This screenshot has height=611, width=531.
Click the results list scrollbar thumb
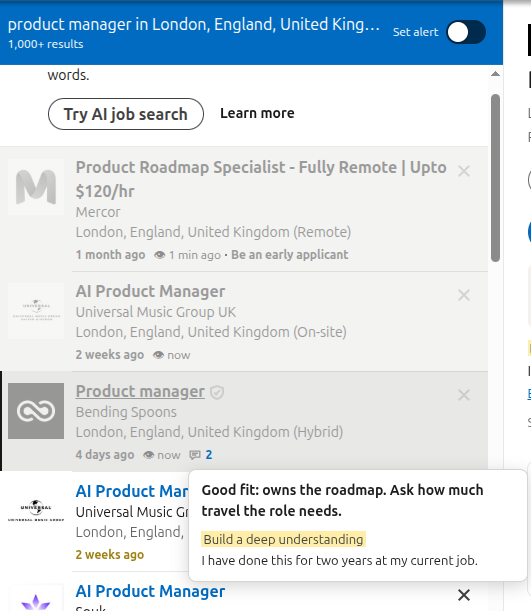coord(495,178)
